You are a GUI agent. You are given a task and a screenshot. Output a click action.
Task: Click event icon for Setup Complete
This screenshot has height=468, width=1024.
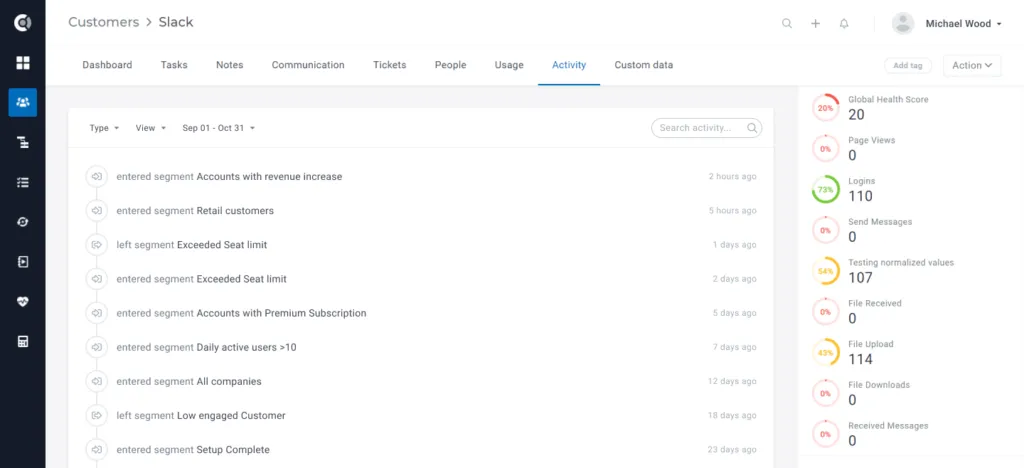(97, 450)
